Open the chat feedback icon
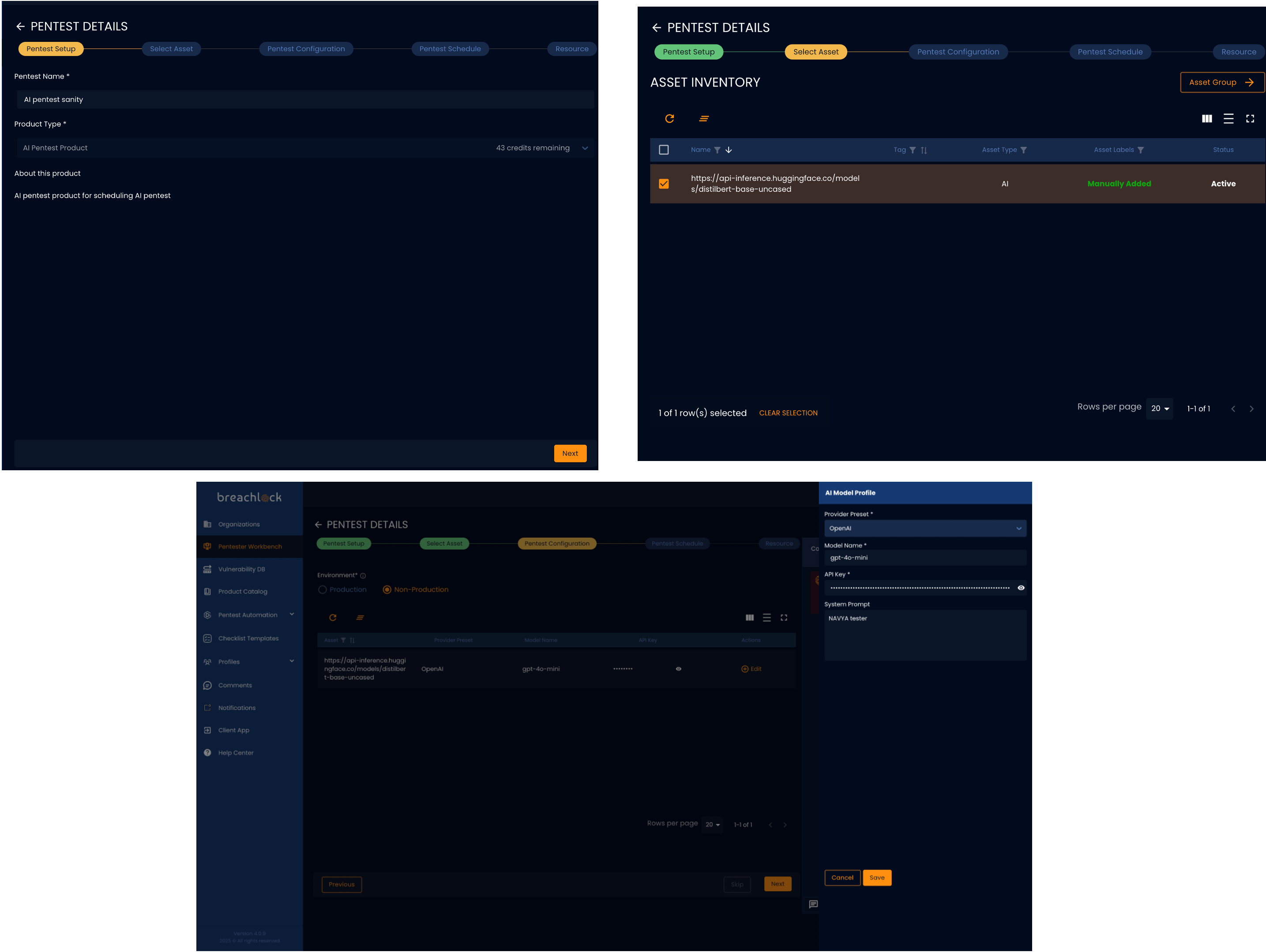1266x952 pixels. tap(813, 904)
